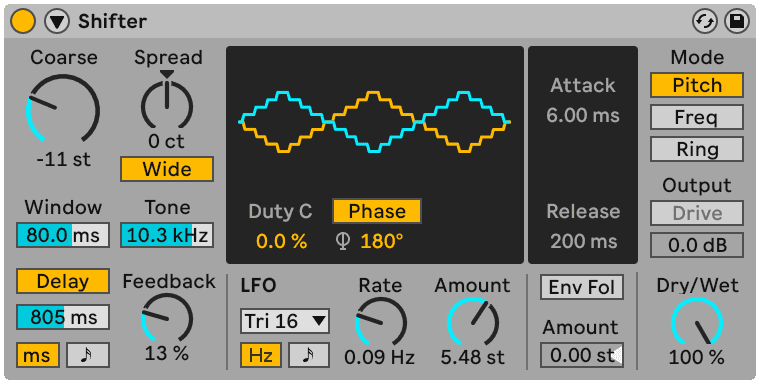Click the LFO Rate knob
The image size is (760, 384).
coord(380,321)
